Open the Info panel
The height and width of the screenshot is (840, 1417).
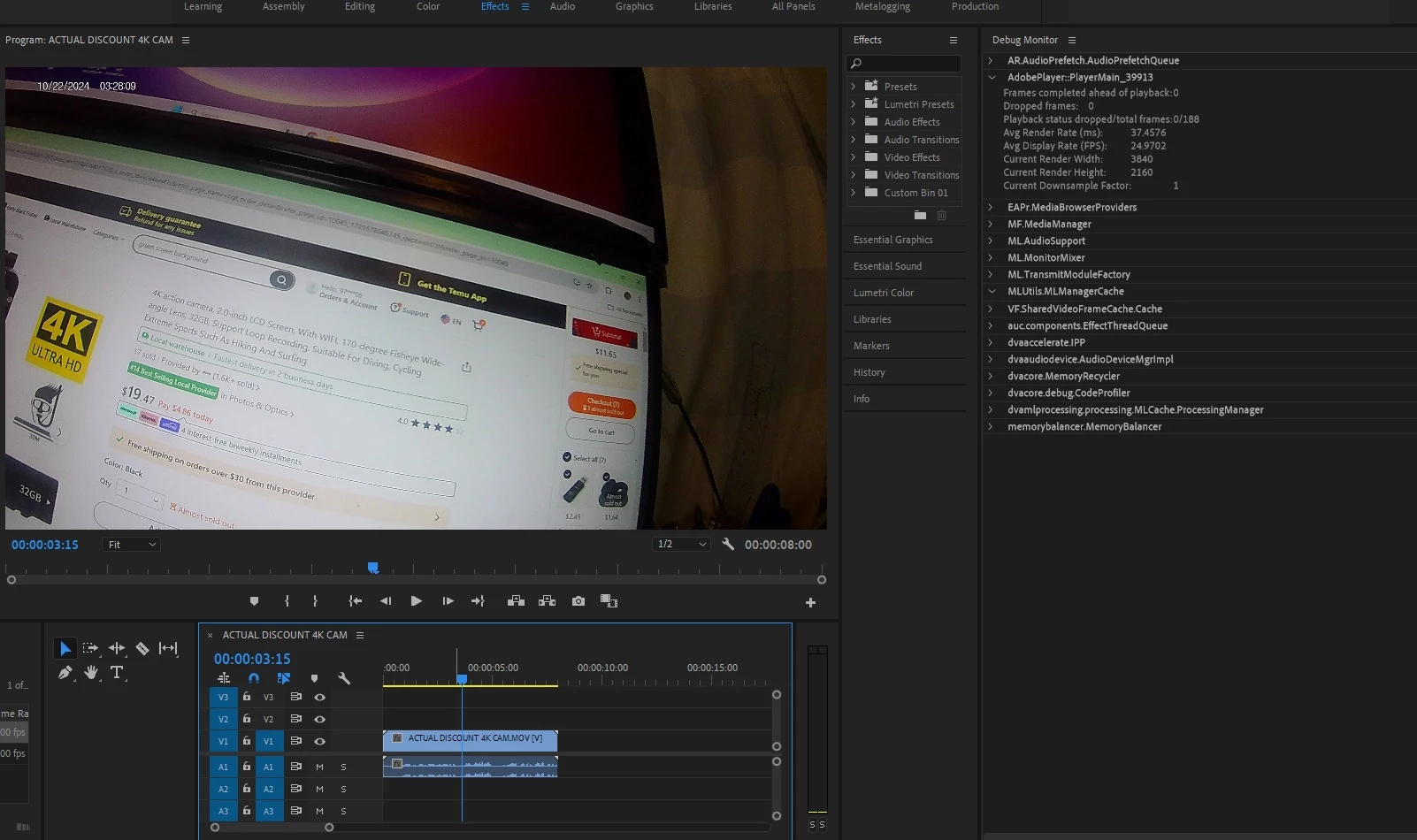pyautogui.click(x=862, y=399)
